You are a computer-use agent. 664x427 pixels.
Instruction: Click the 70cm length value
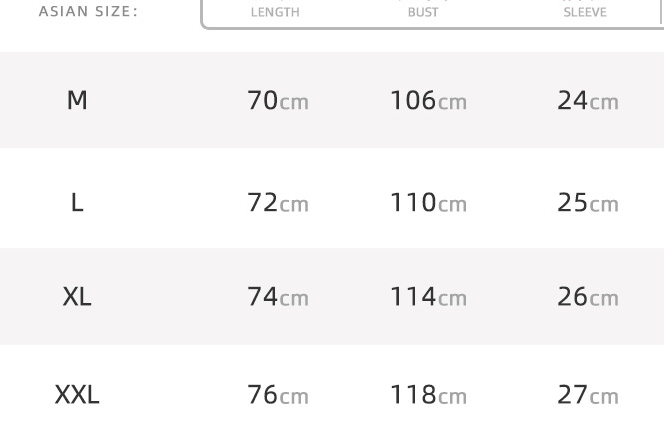pyautogui.click(x=277, y=100)
